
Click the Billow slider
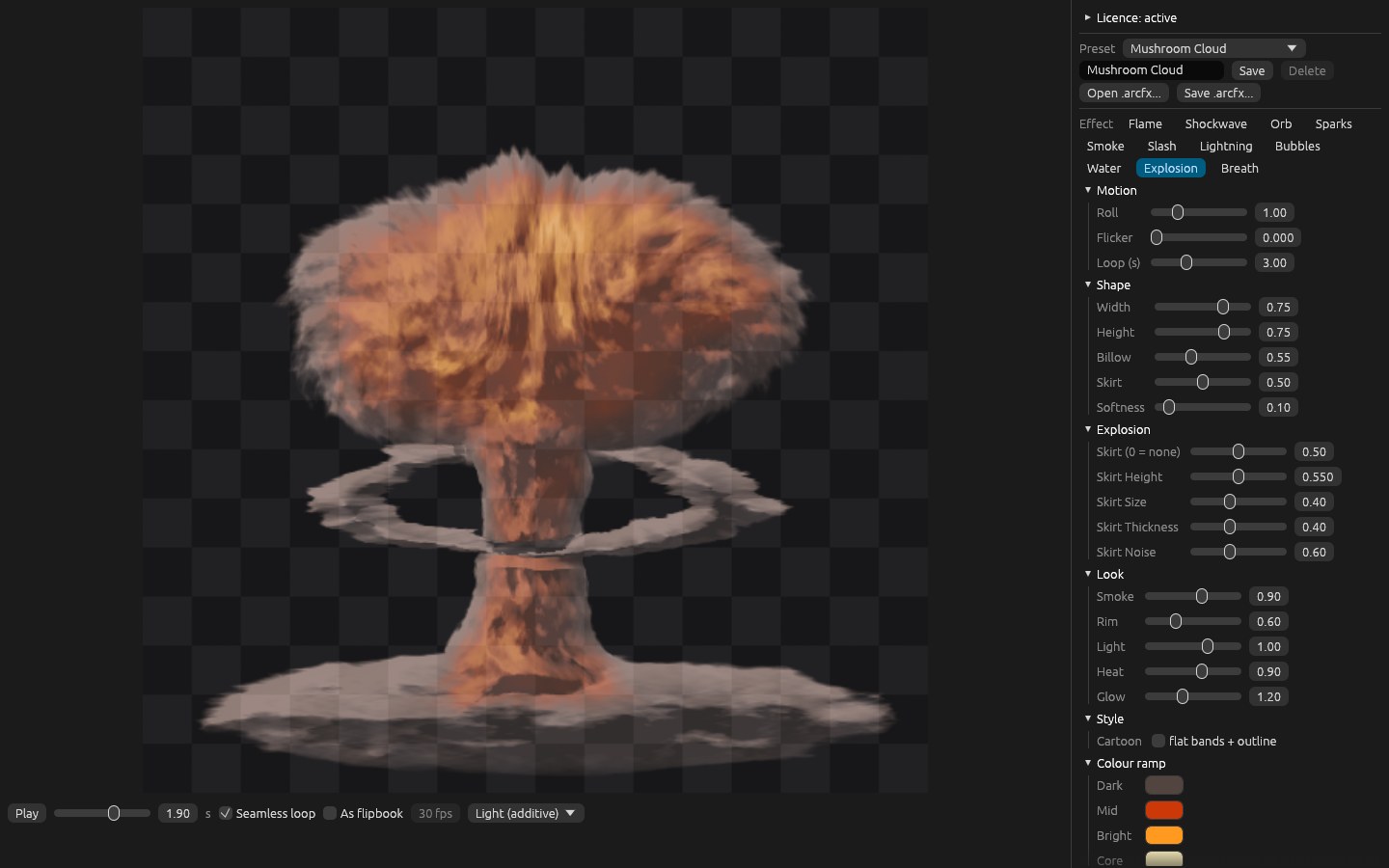tap(1203, 357)
